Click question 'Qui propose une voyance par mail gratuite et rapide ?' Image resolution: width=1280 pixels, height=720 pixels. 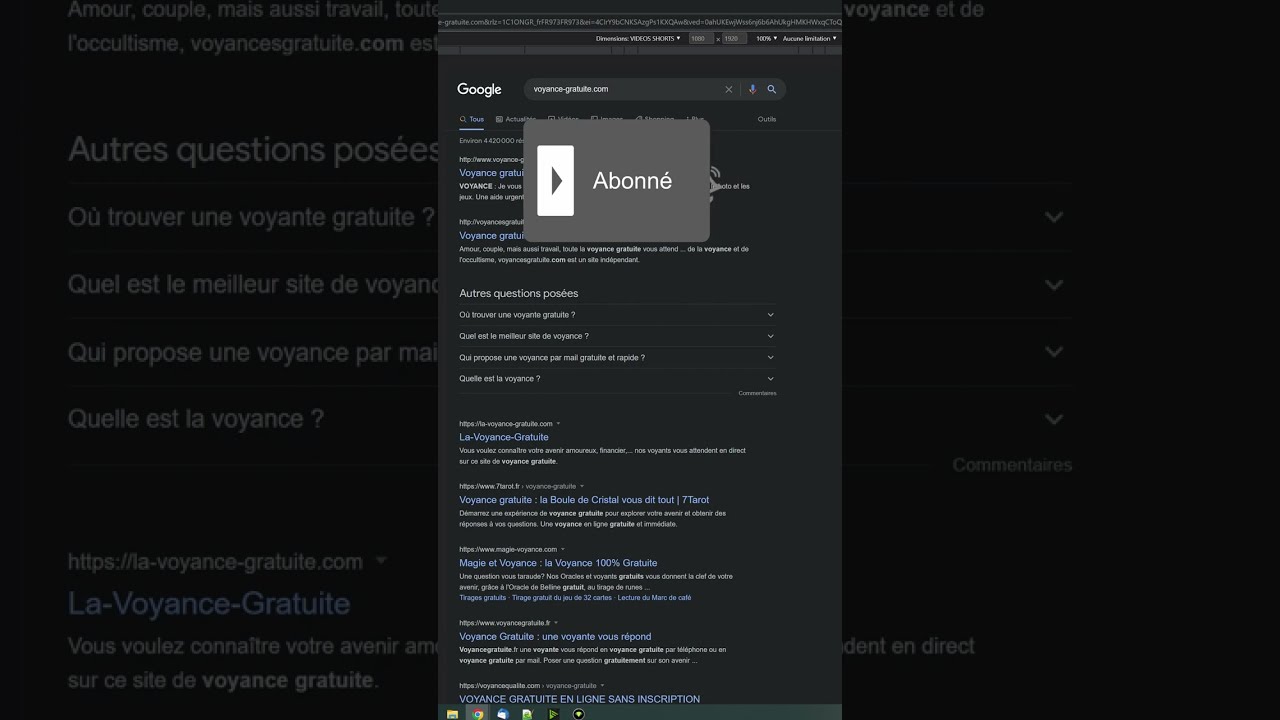(x=552, y=357)
